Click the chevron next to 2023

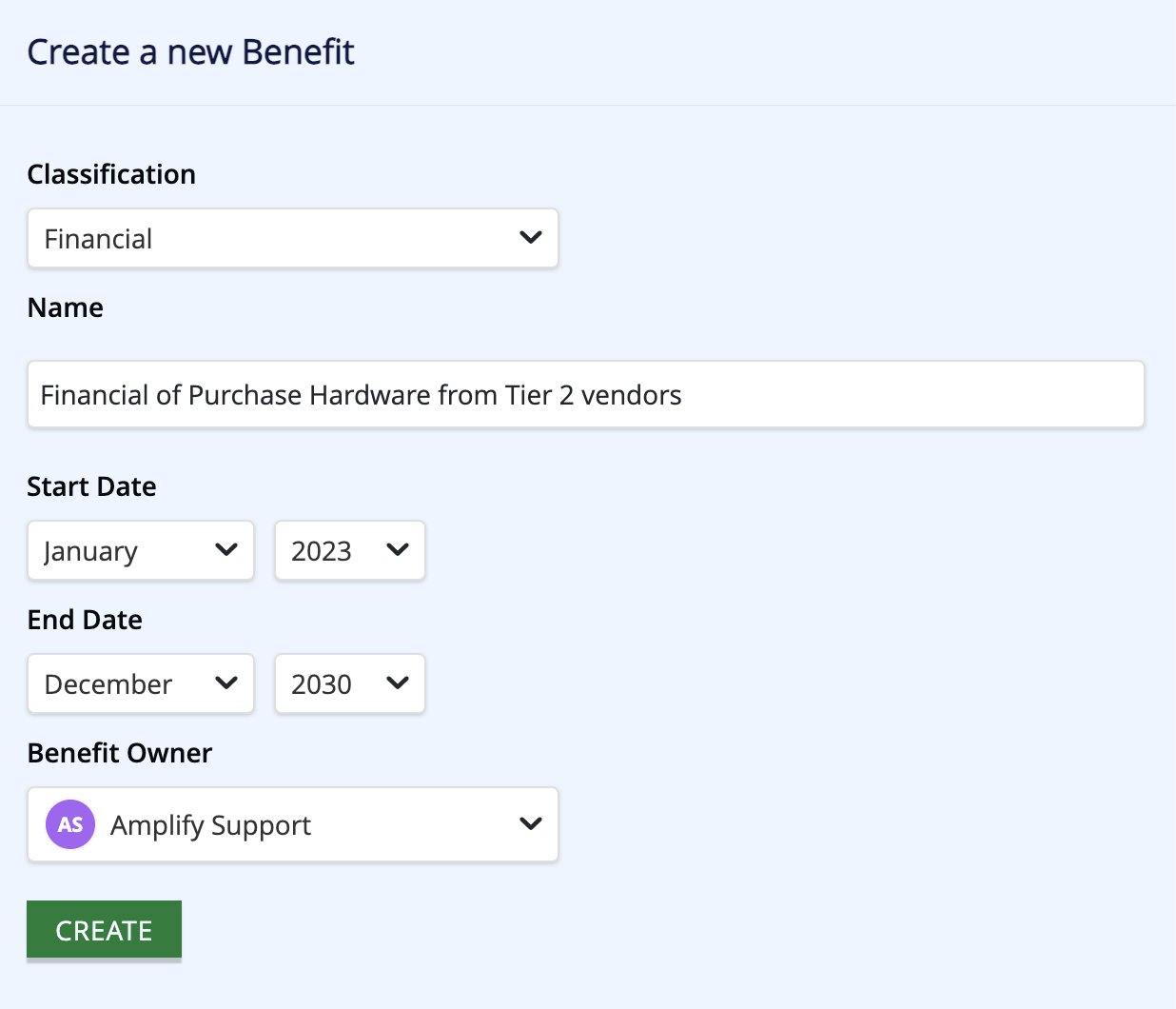pos(398,549)
